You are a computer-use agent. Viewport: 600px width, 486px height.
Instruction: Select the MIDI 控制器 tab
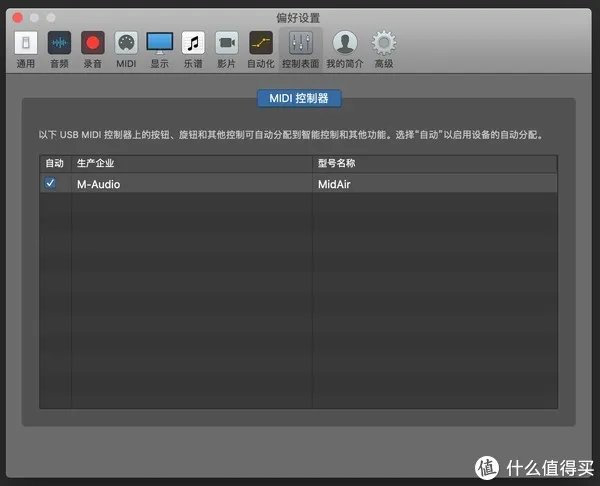click(299, 98)
